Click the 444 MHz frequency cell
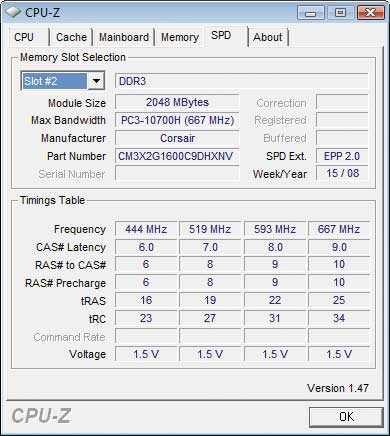 [146, 229]
